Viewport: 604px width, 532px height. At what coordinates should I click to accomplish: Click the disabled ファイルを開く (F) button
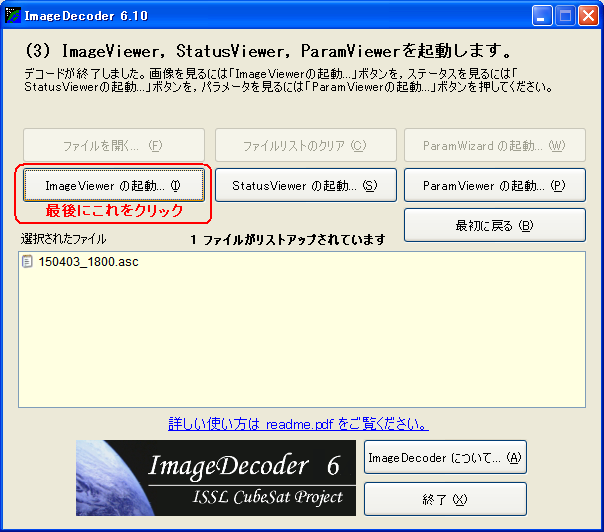coord(114,145)
